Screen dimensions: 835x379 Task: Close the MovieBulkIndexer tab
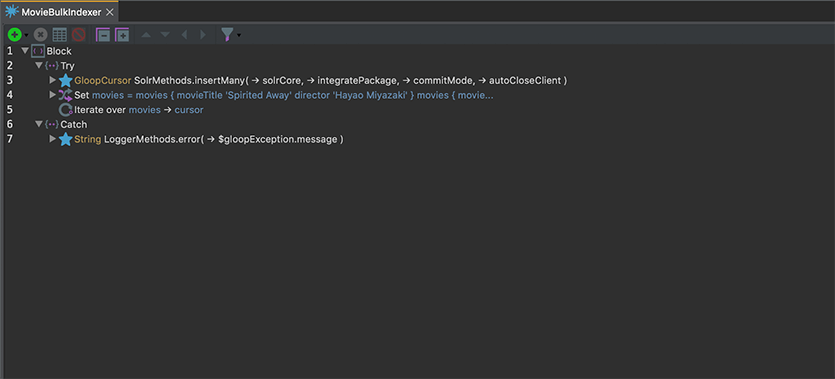(110, 12)
